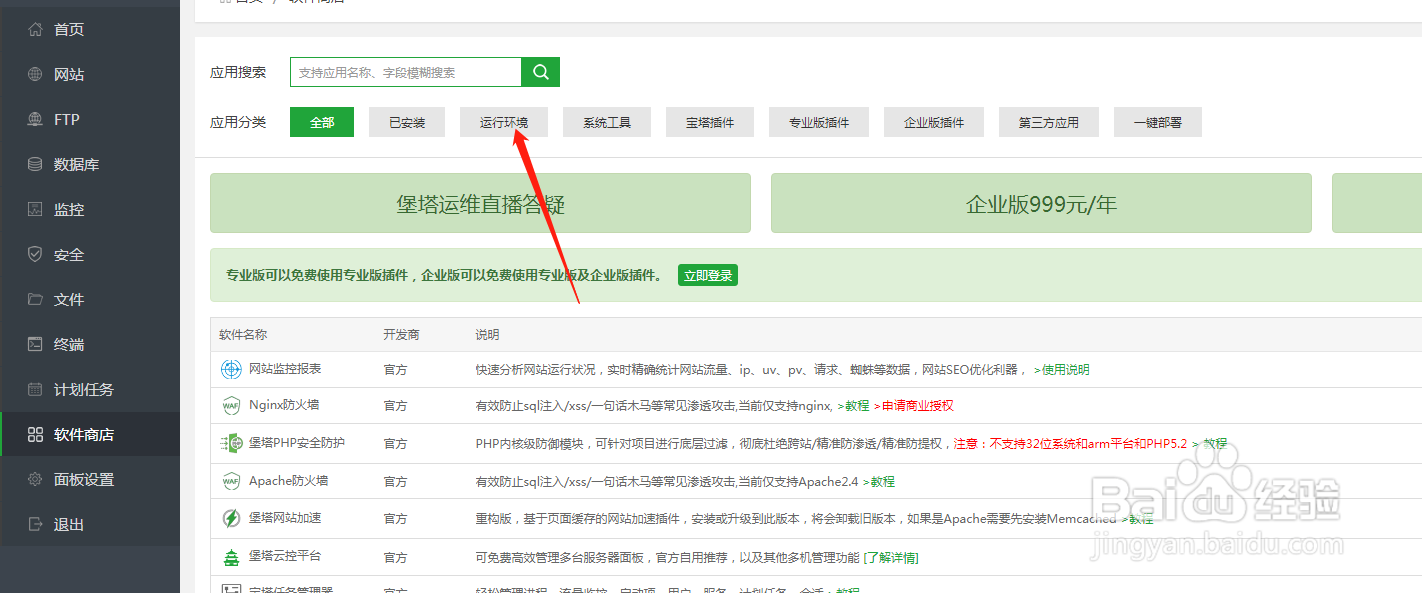Viewport: 1422px width, 593px height.
Task: Click the 立即登录 button
Action: click(708, 275)
